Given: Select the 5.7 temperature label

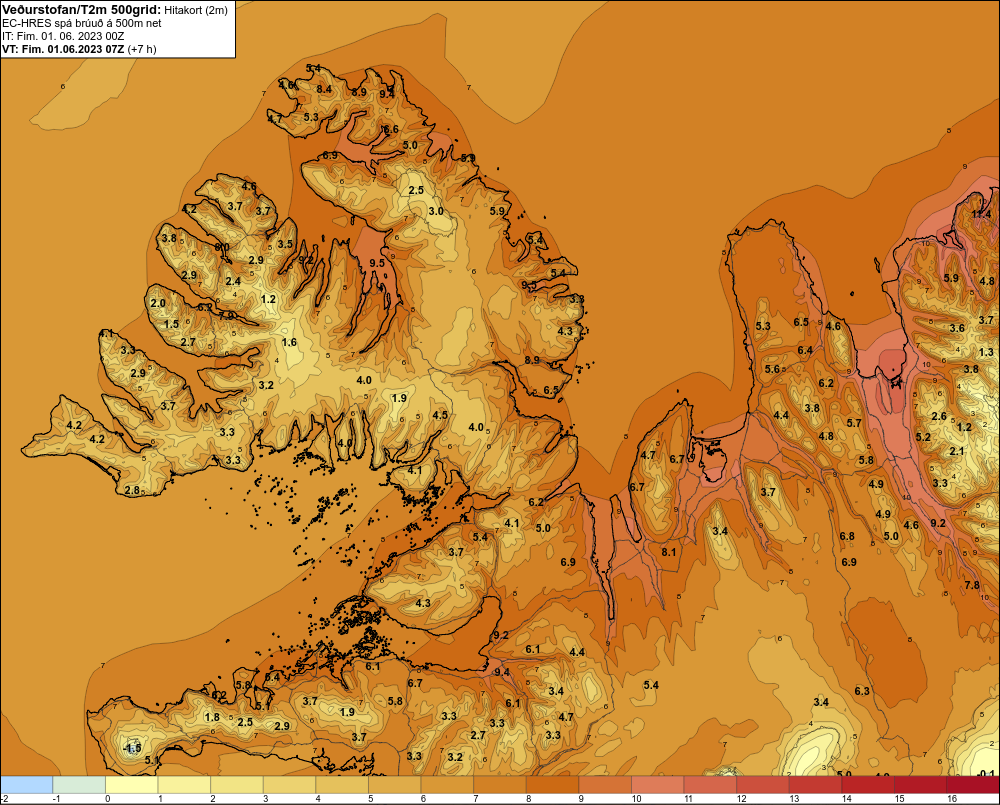Looking at the screenshot, I should coord(854,423).
